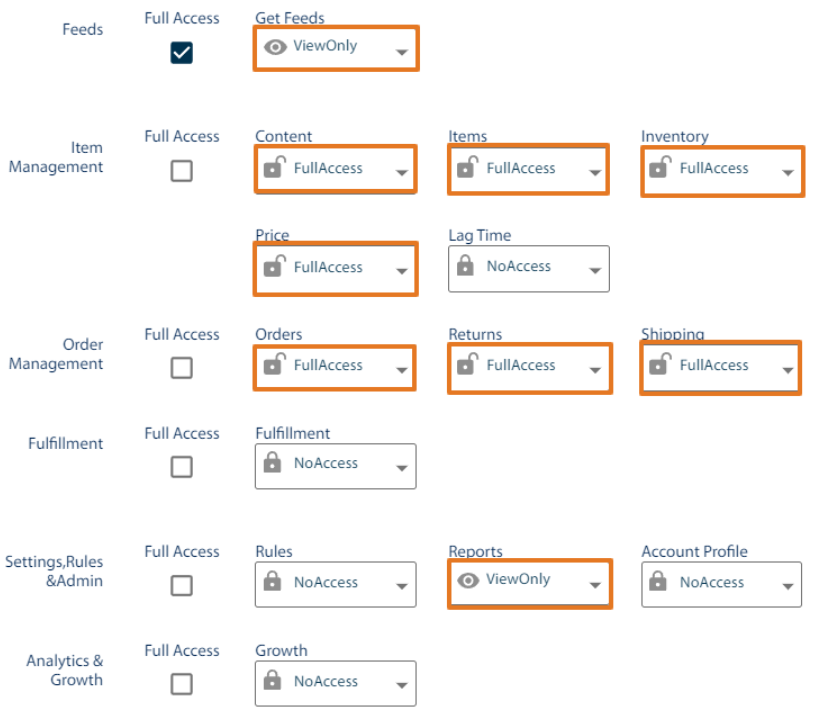Click the locked padlock icon for Fulfillment

274,465
